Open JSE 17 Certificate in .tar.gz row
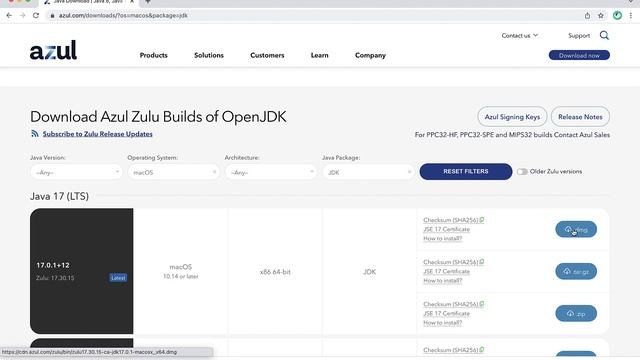This screenshot has width=640, height=360. [447, 271]
